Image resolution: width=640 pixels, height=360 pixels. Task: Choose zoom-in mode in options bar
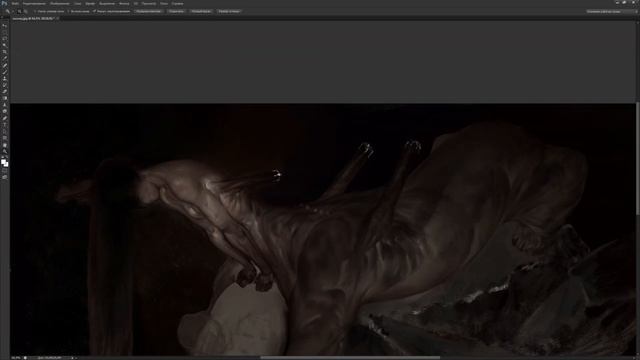(x=19, y=11)
